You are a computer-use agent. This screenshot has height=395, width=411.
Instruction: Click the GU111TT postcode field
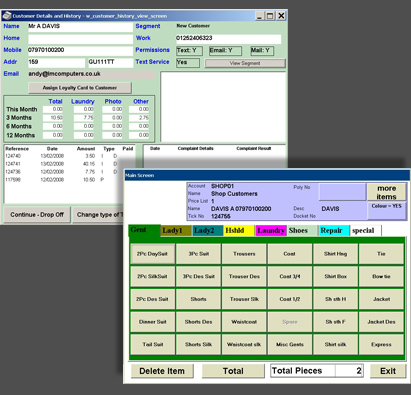click(110, 62)
